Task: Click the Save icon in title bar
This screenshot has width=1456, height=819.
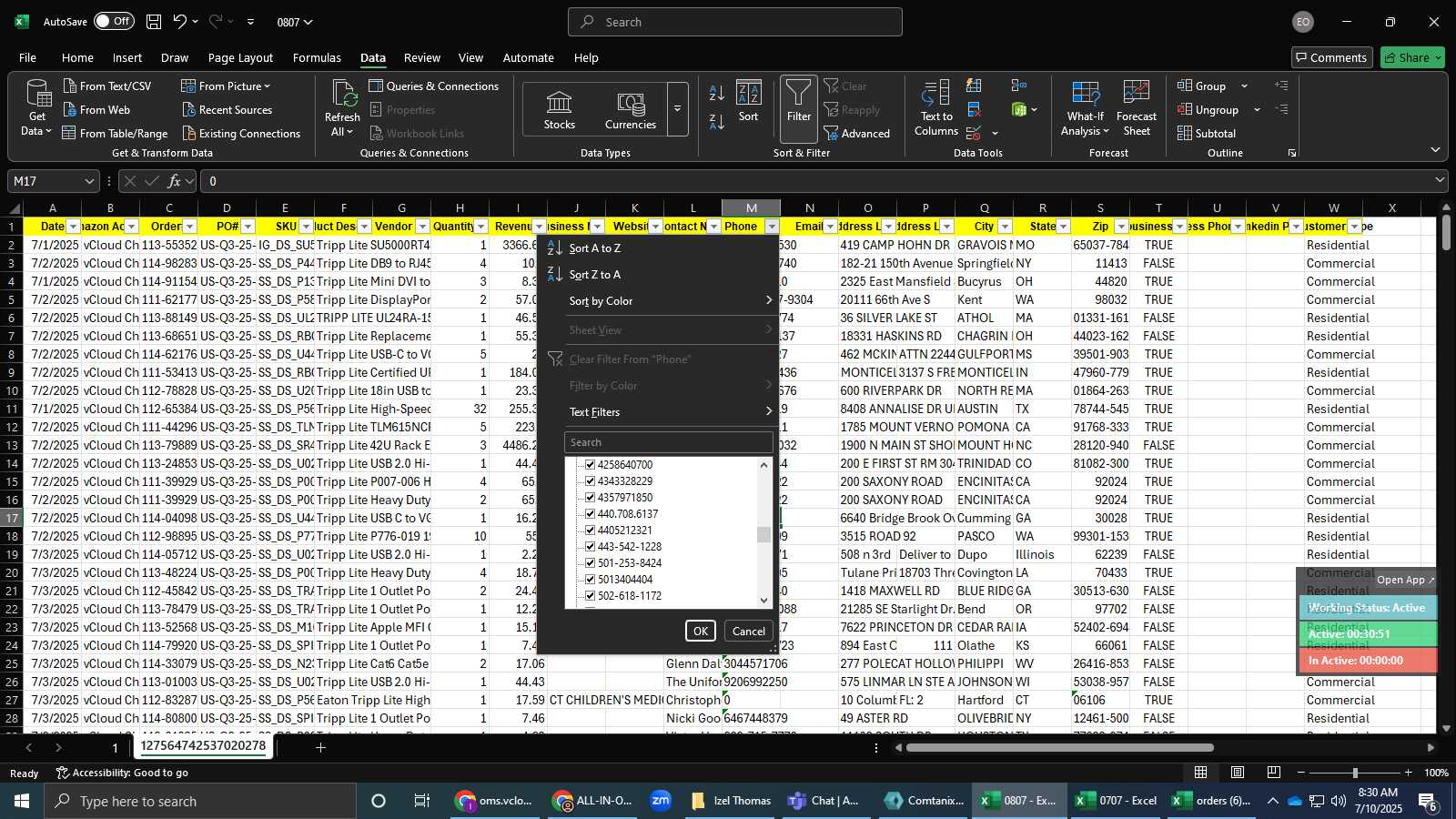Action: click(x=154, y=22)
